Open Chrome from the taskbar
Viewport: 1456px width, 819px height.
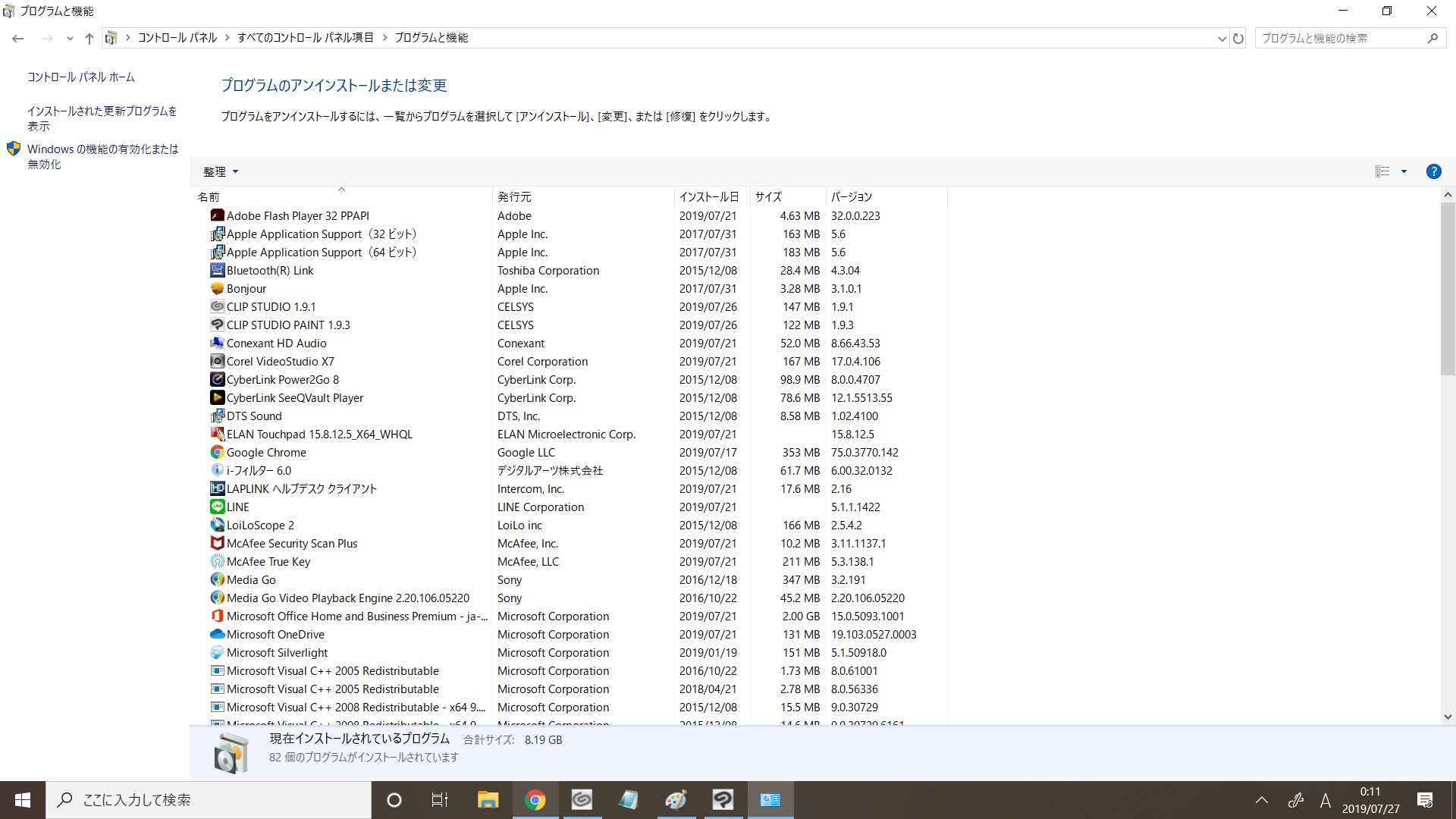coord(535,800)
